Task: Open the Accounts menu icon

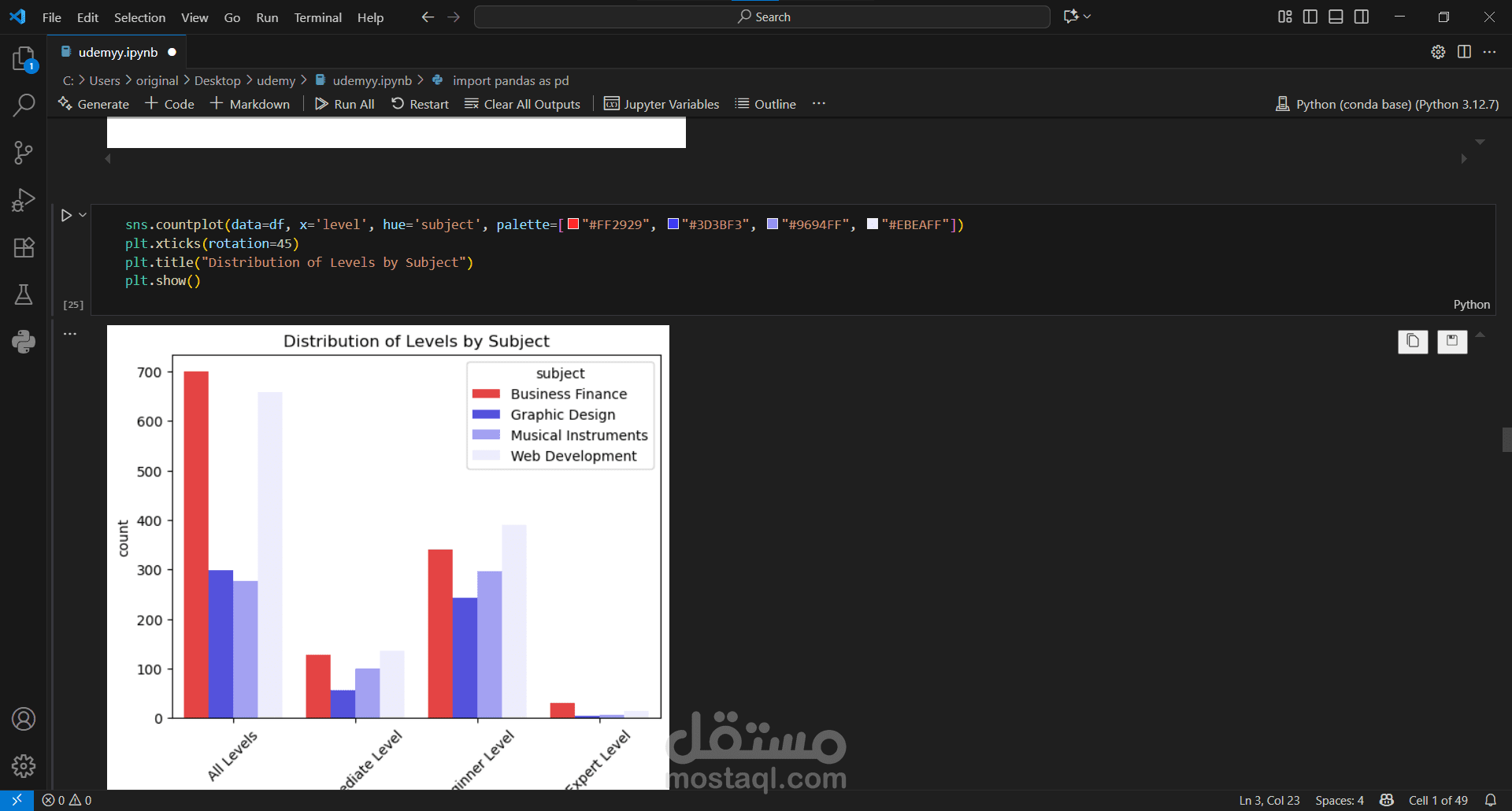Action: click(24, 719)
